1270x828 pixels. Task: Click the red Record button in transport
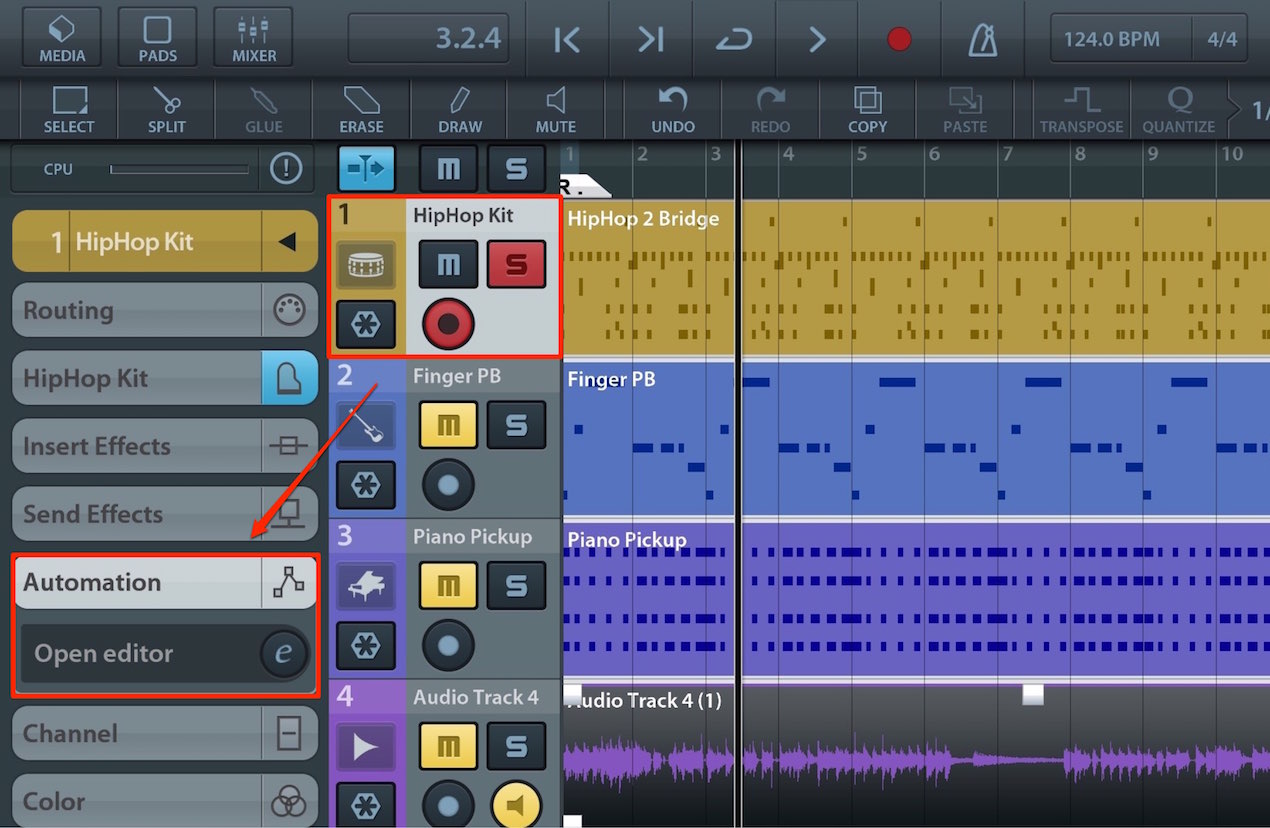pyautogui.click(x=899, y=39)
